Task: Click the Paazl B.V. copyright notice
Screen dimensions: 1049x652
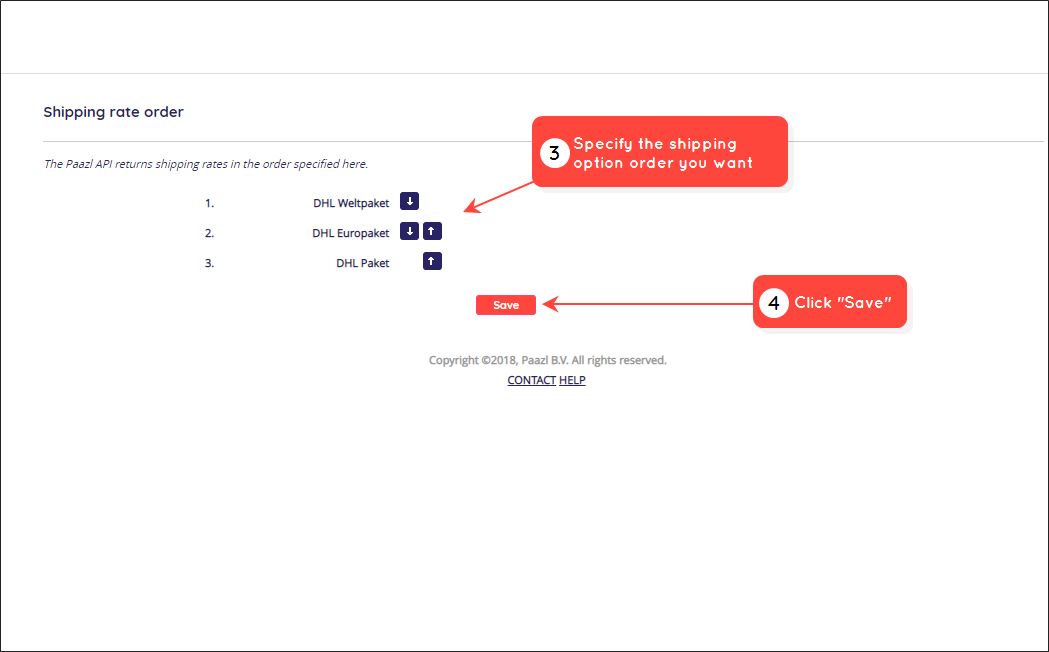Action: (x=547, y=360)
